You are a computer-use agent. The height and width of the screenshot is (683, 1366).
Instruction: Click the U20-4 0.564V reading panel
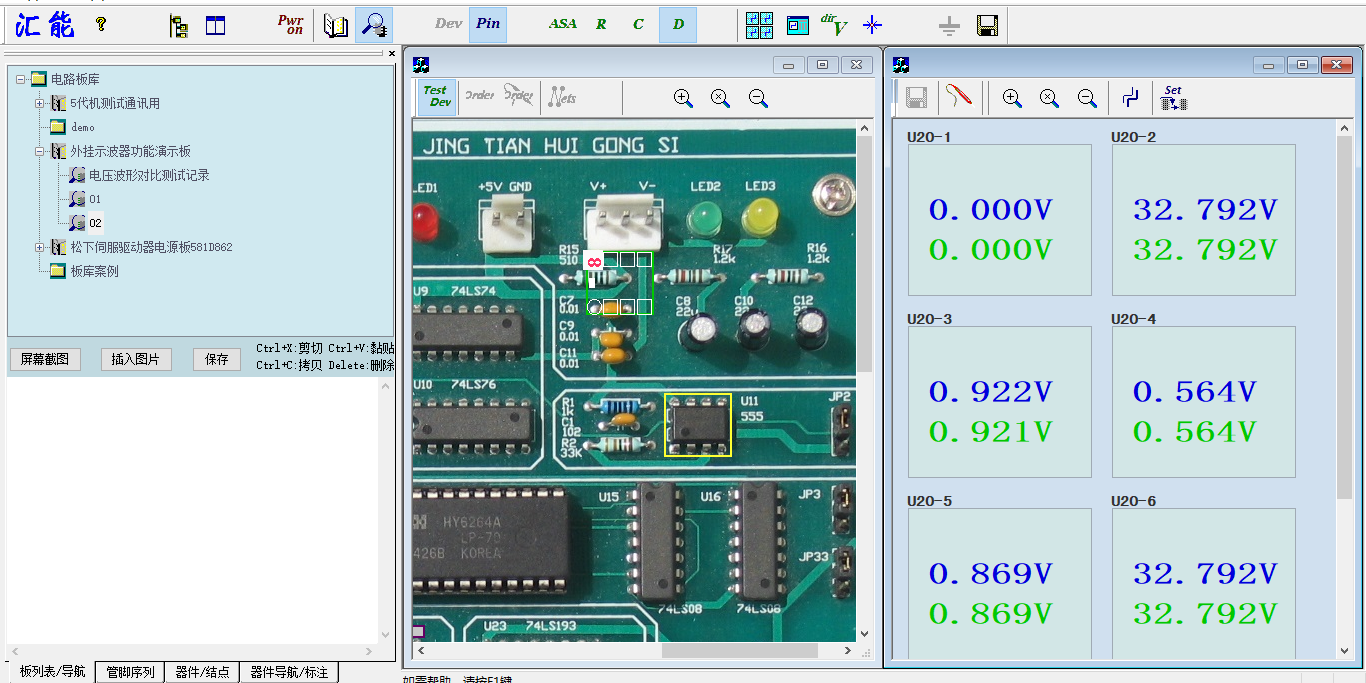point(1204,402)
